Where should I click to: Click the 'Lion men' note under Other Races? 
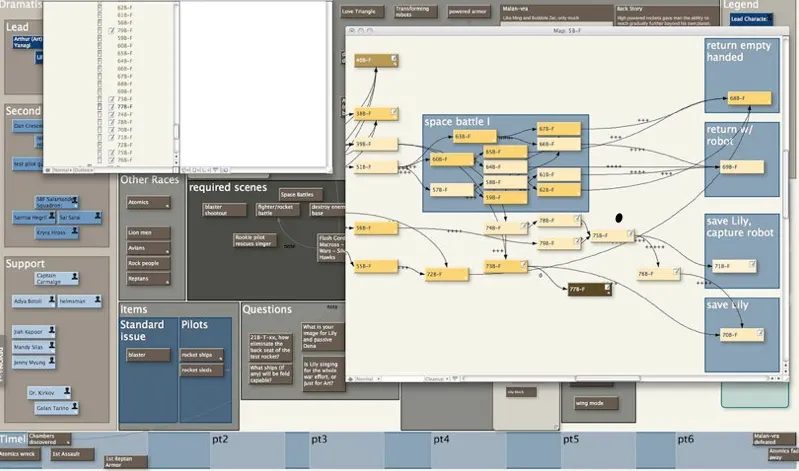(148, 232)
